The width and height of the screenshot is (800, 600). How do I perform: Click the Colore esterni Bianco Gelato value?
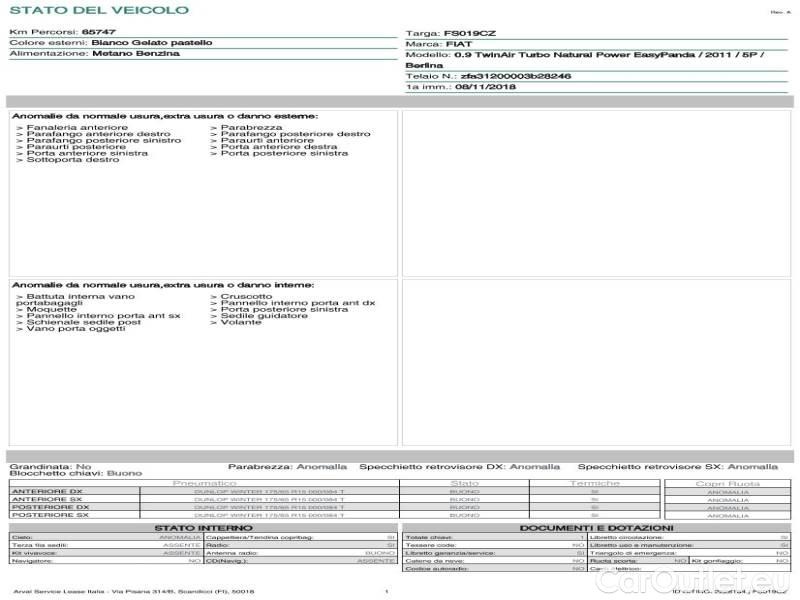pyautogui.click(x=151, y=43)
